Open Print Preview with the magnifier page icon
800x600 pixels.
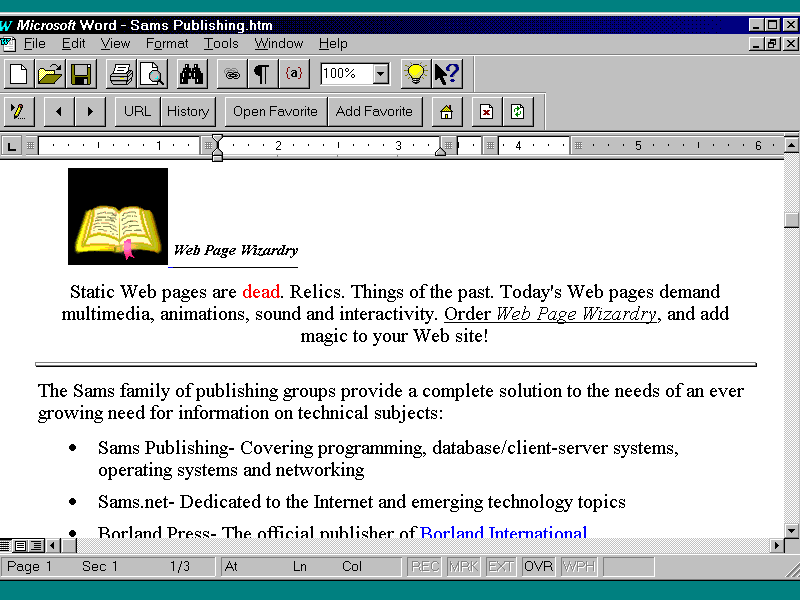coord(152,74)
